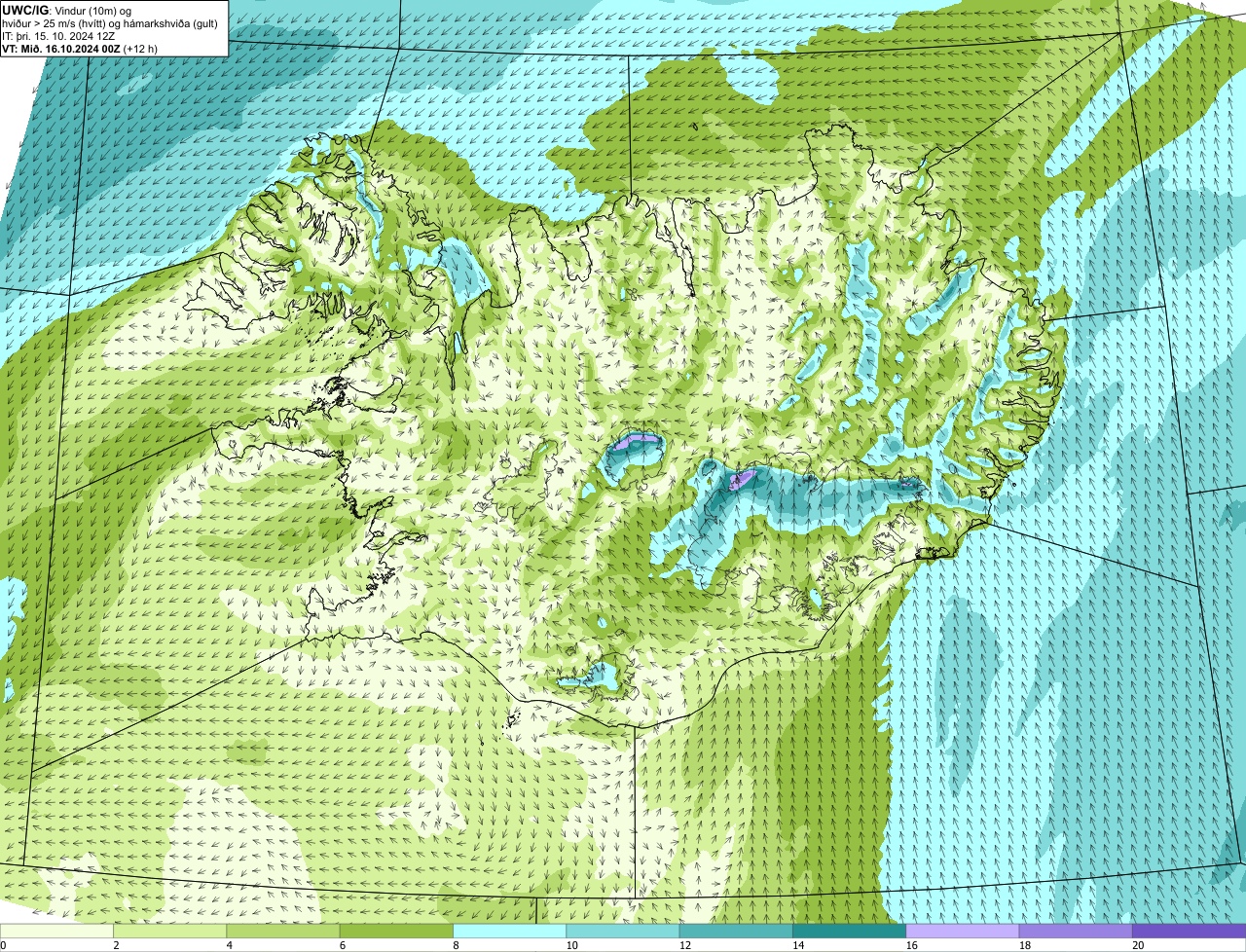Select the "12" scale label under the color bar
Image resolution: width=1246 pixels, height=952 pixels.
coord(684,945)
